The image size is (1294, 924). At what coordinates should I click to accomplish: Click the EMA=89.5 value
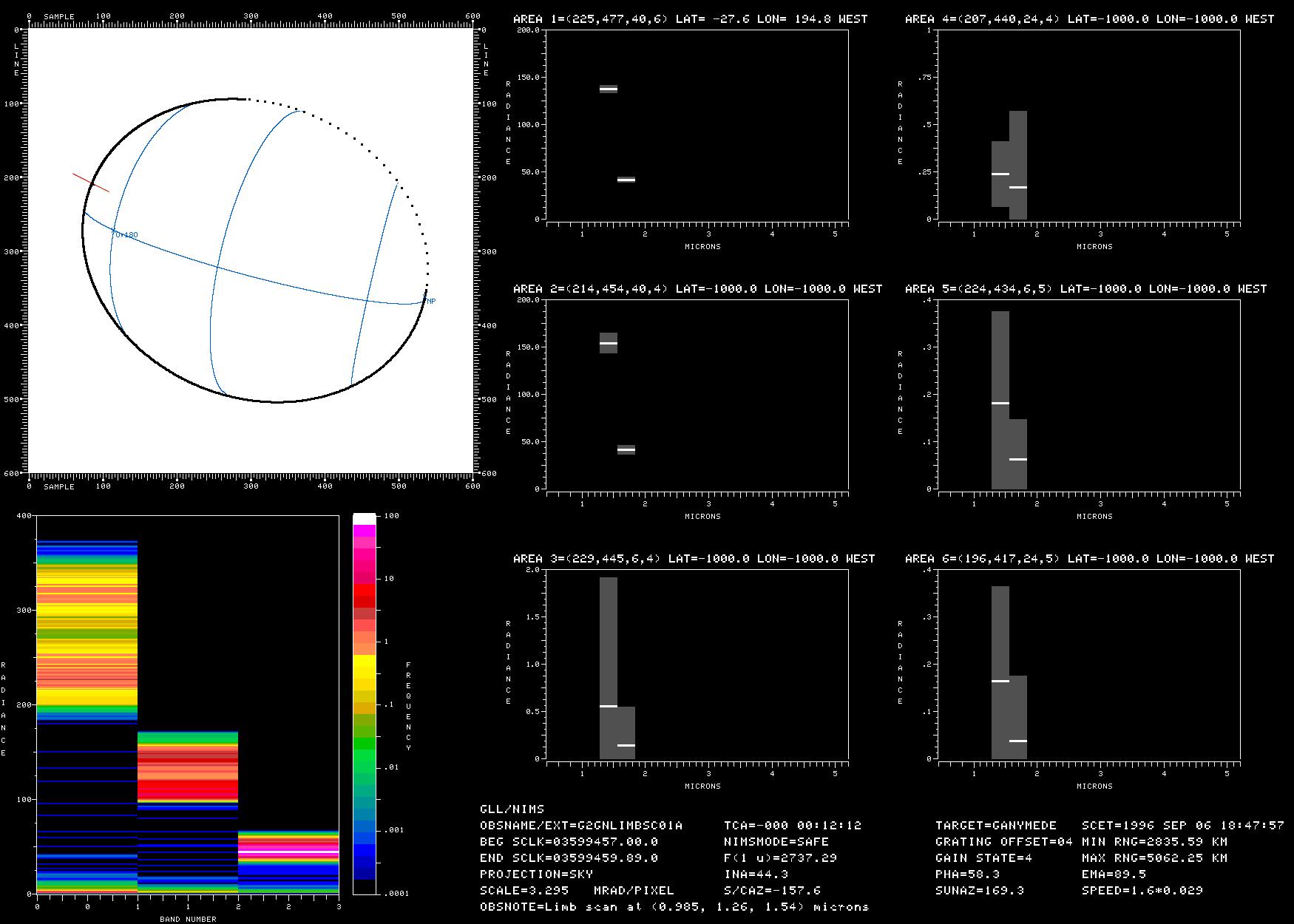tap(1114, 874)
